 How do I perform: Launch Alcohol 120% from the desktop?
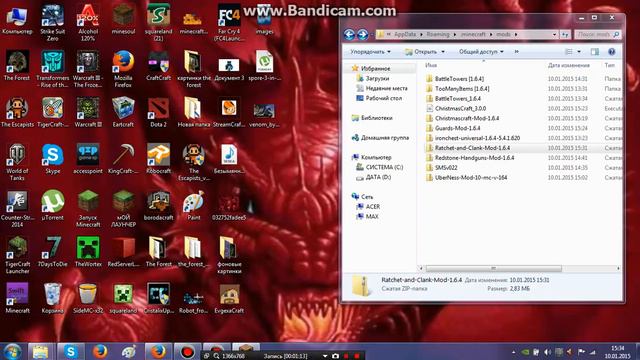[88, 22]
